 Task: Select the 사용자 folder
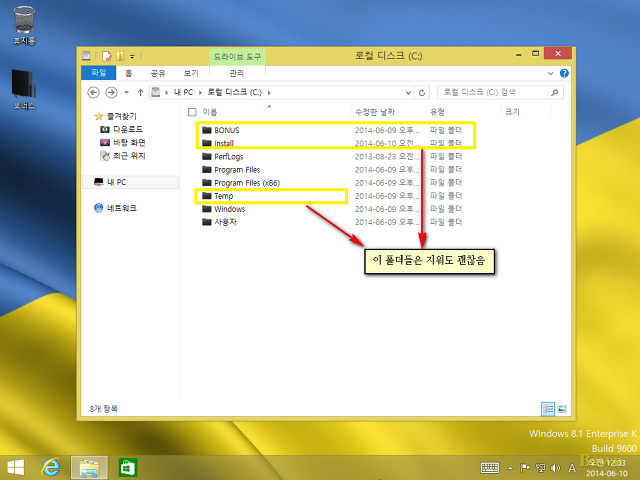point(225,222)
